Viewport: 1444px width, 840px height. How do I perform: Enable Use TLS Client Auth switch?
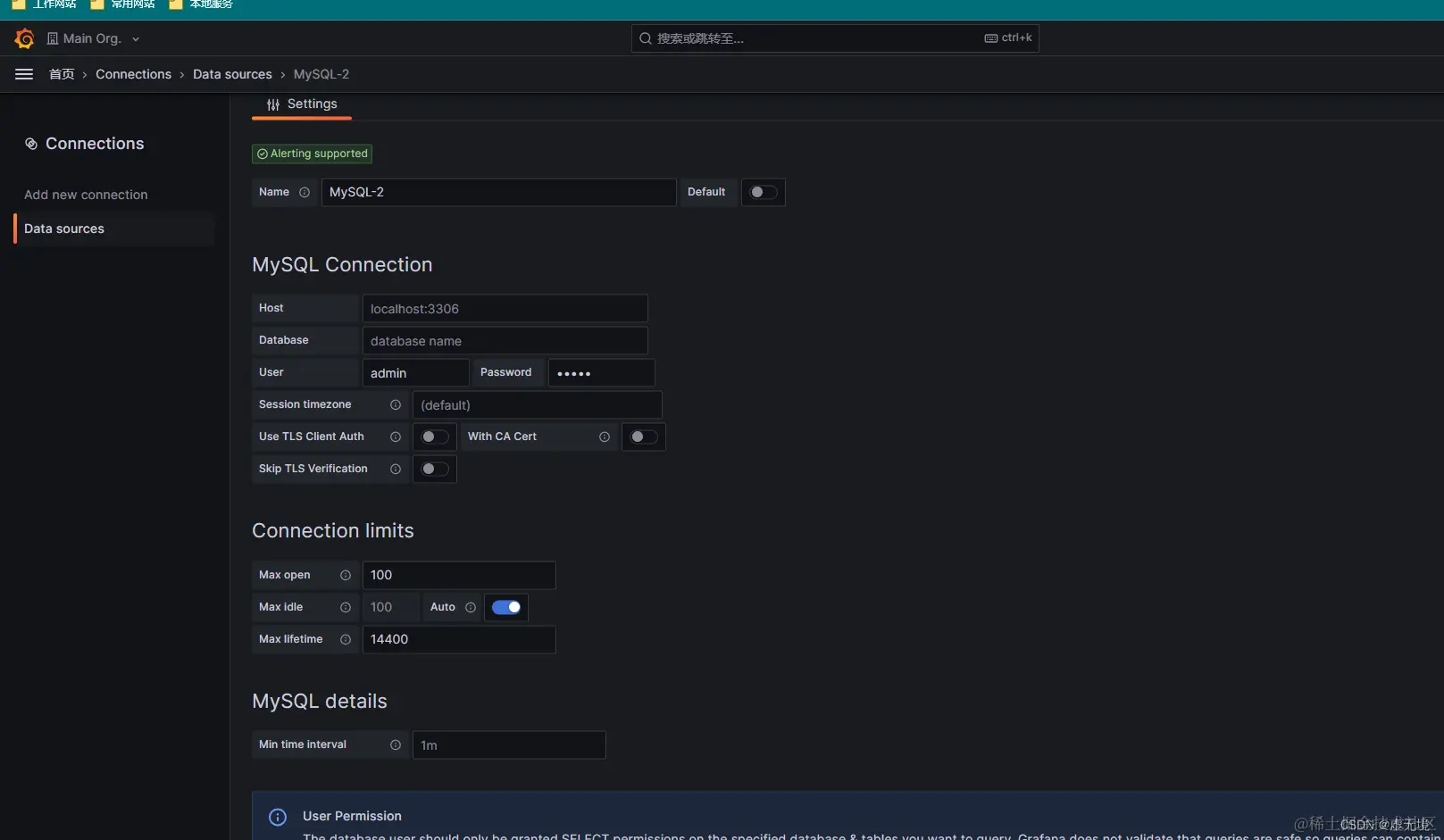pyautogui.click(x=435, y=437)
